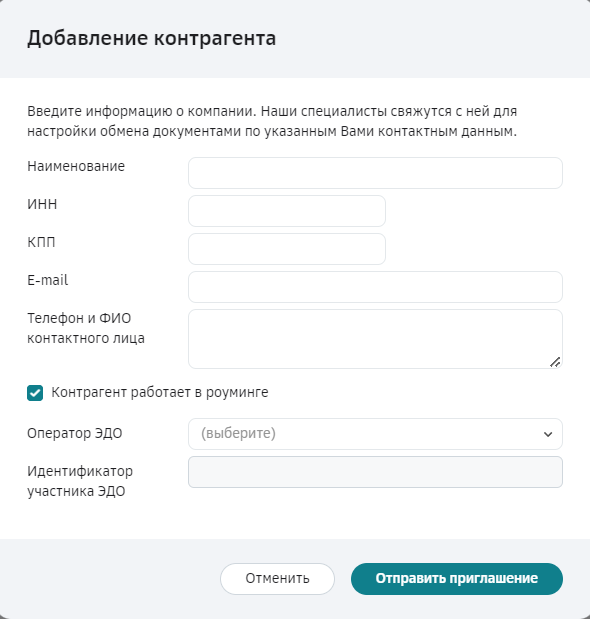The height and width of the screenshot is (619, 590).
Task: Submit via Отправить приглашение button
Action: click(x=457, y=578)
